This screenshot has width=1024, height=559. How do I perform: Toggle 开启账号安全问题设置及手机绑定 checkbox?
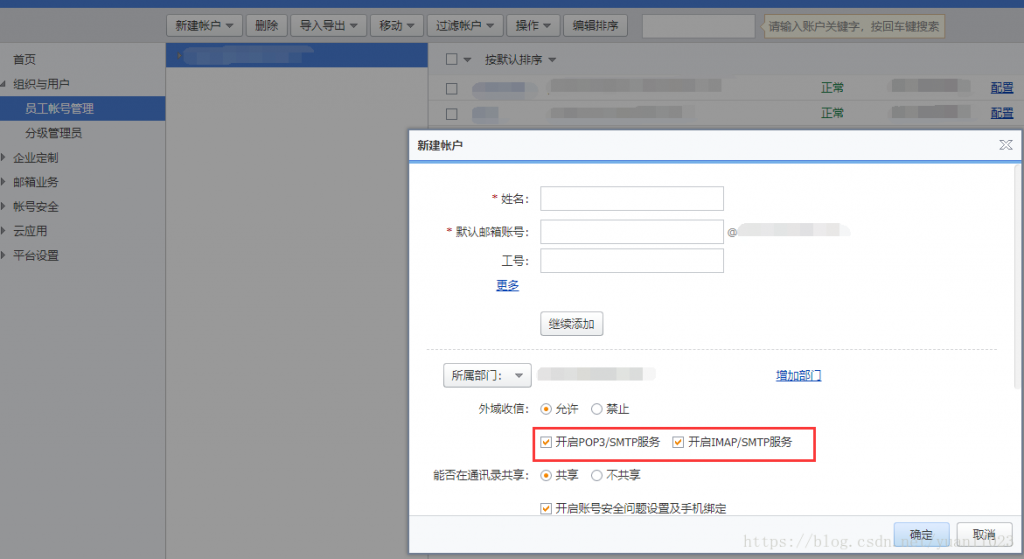point(546,509)
